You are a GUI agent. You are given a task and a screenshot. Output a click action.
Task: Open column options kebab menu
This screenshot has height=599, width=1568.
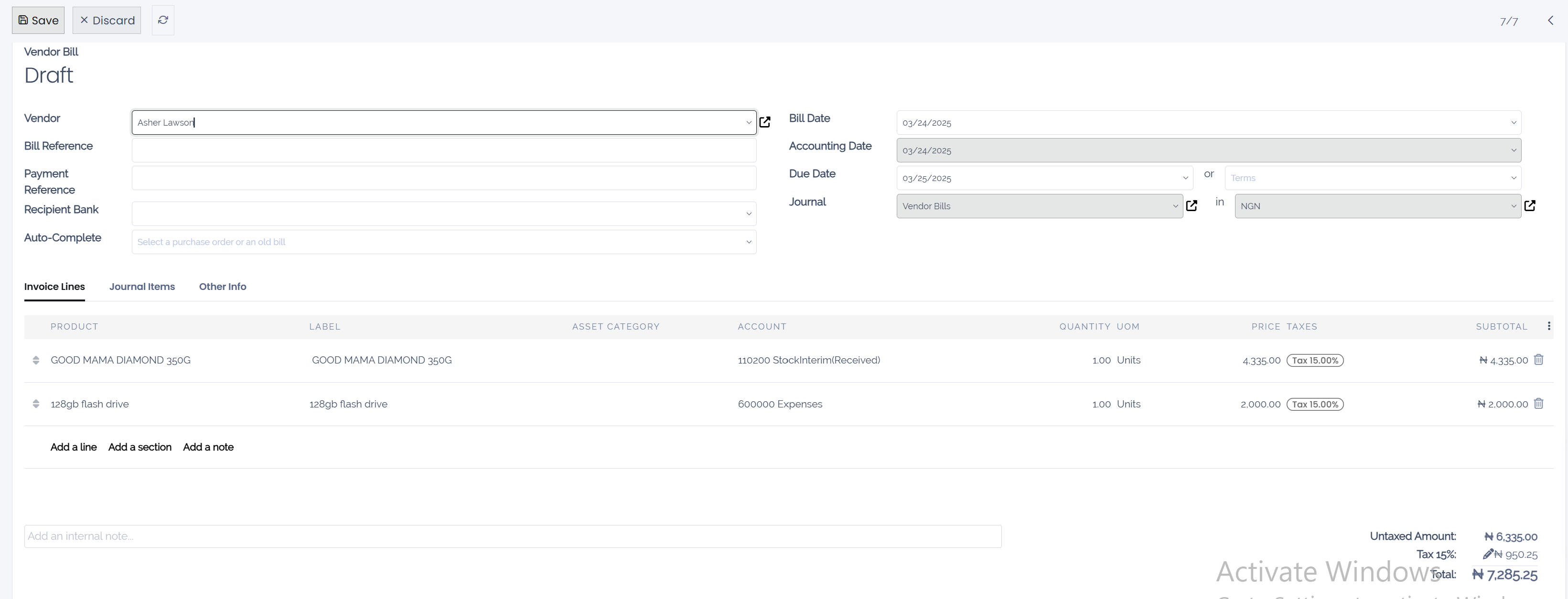1548,326
